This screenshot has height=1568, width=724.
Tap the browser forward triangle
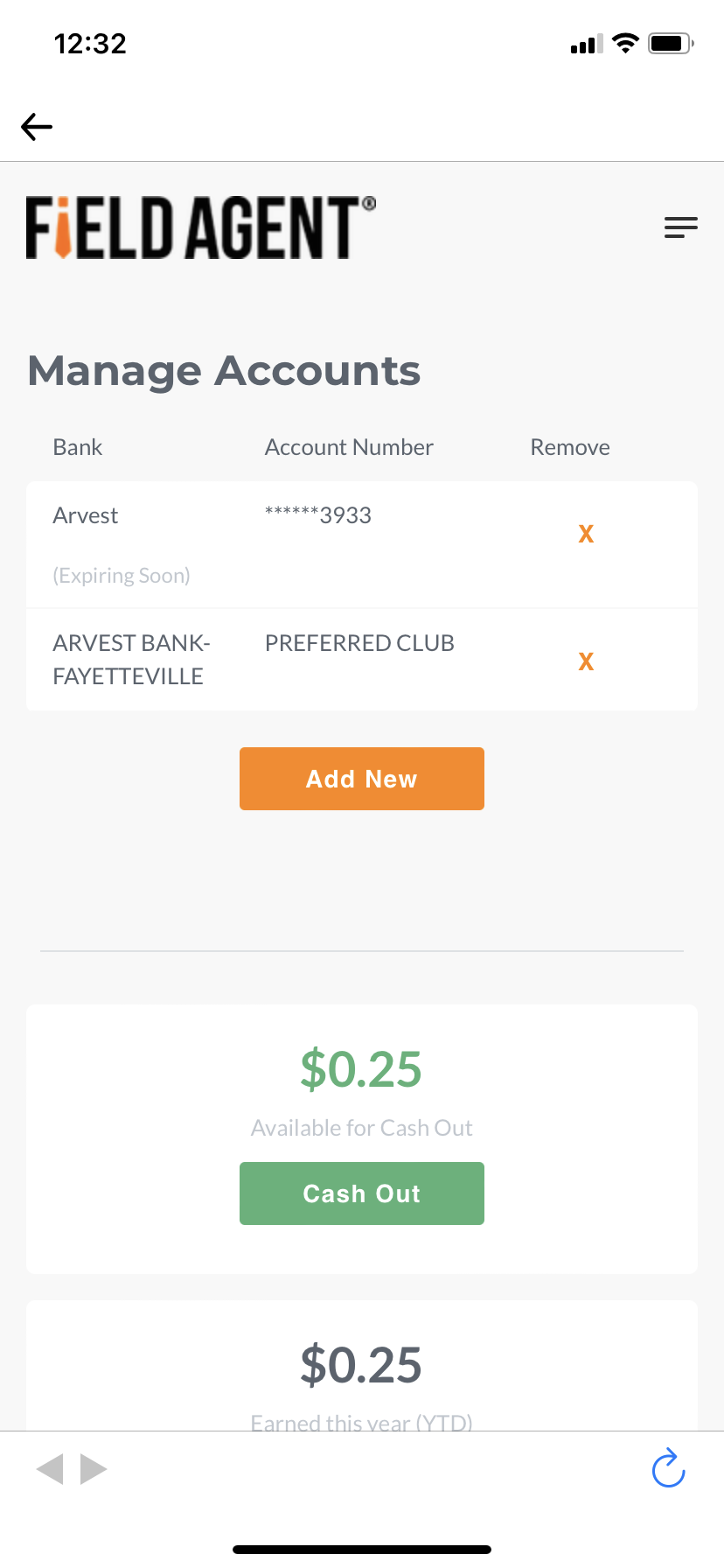coord(94,1469)
